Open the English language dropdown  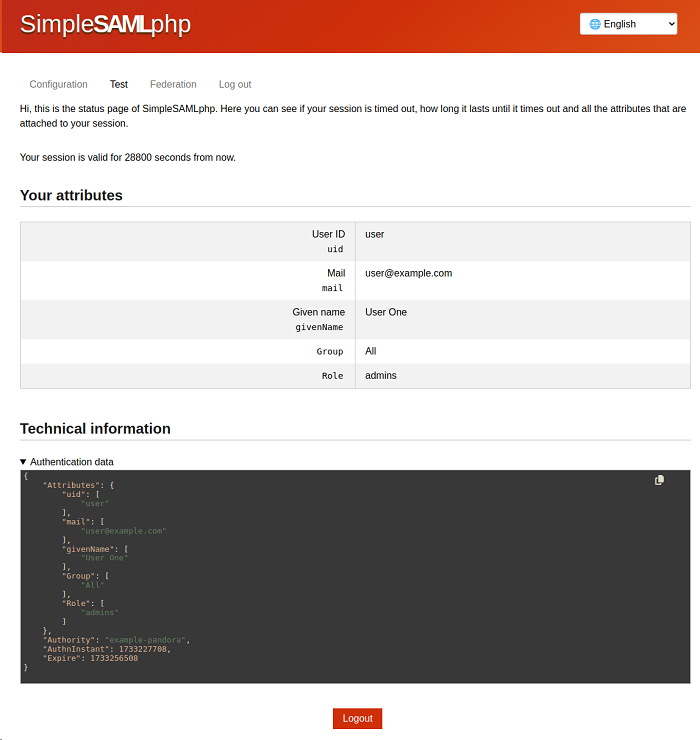point(628,24)
